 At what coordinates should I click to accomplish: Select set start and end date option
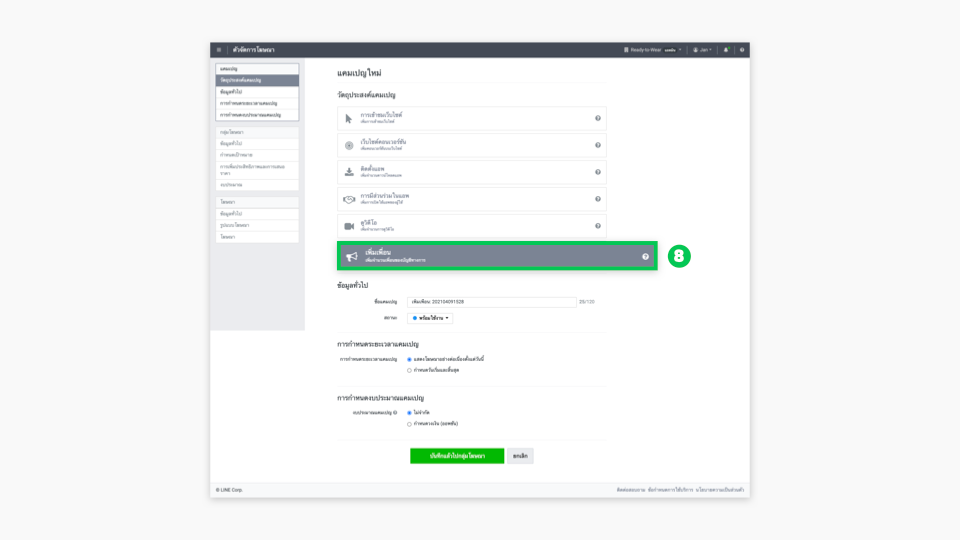pyautogui.click(x=409, y=370)
